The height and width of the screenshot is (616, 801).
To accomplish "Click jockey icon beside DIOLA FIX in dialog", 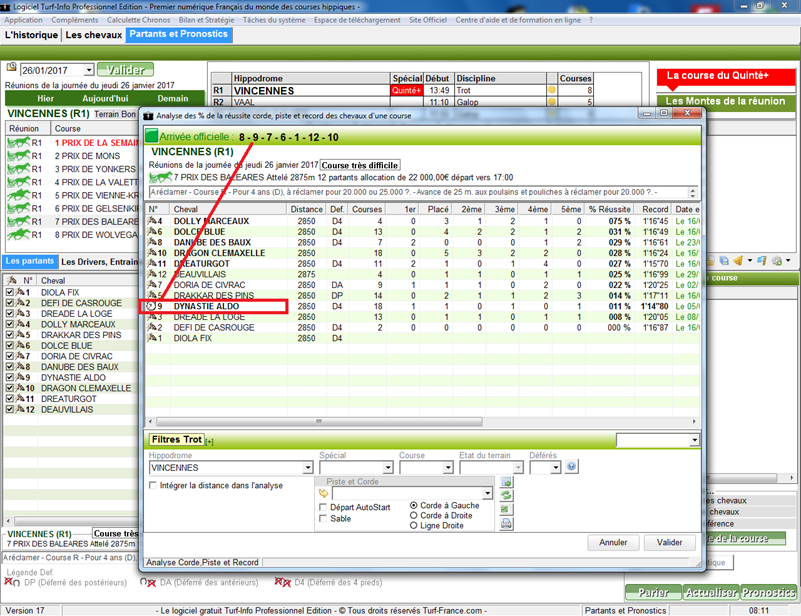I will point(152,338).
